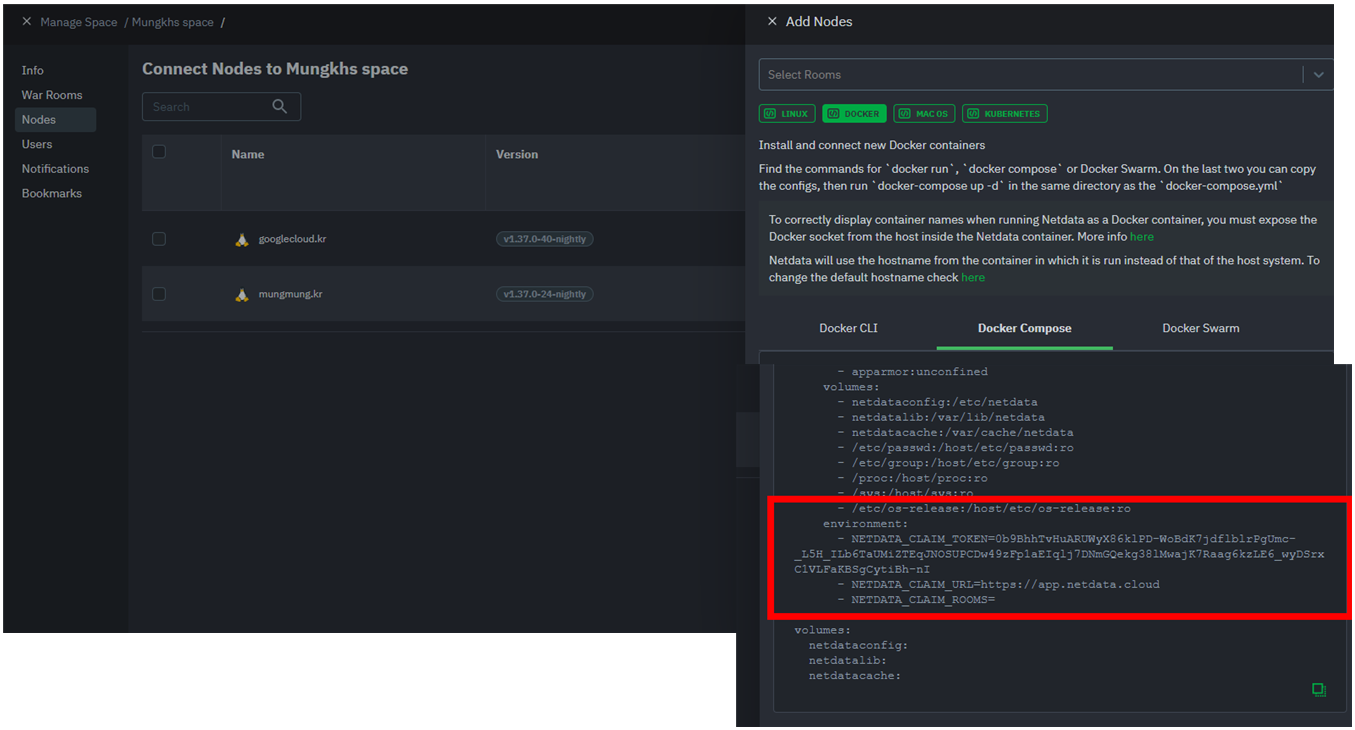Open the Select Rooms dropdown arrow

(x=1318, y=75)
